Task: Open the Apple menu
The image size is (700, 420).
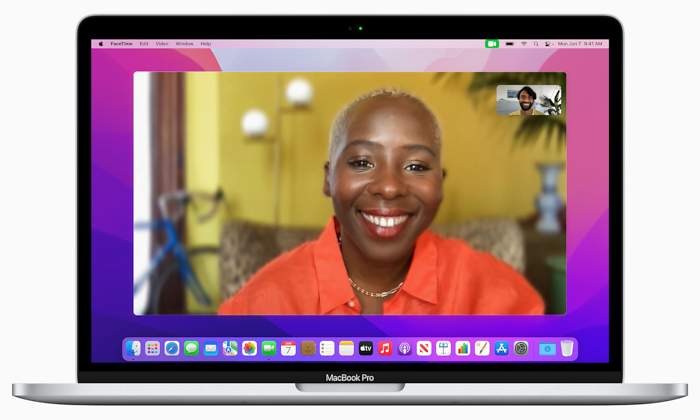Action: click(x=101, y=44)
